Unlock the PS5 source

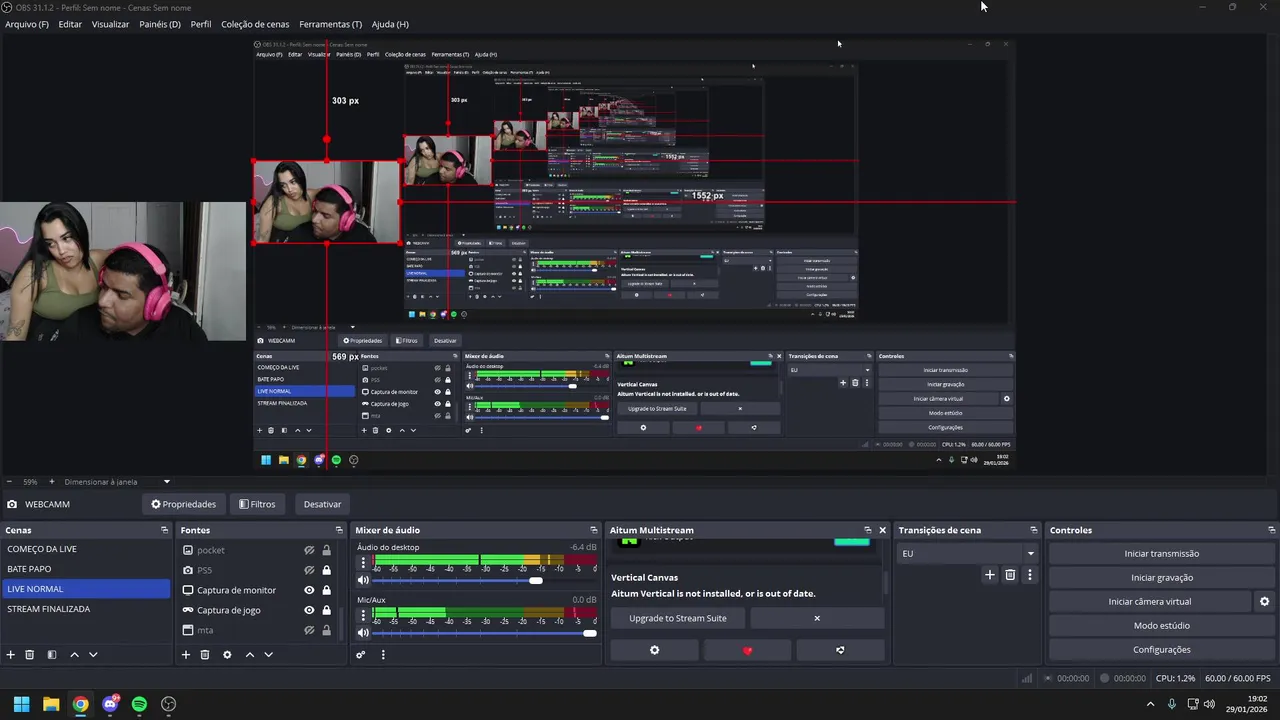[326, 570]
